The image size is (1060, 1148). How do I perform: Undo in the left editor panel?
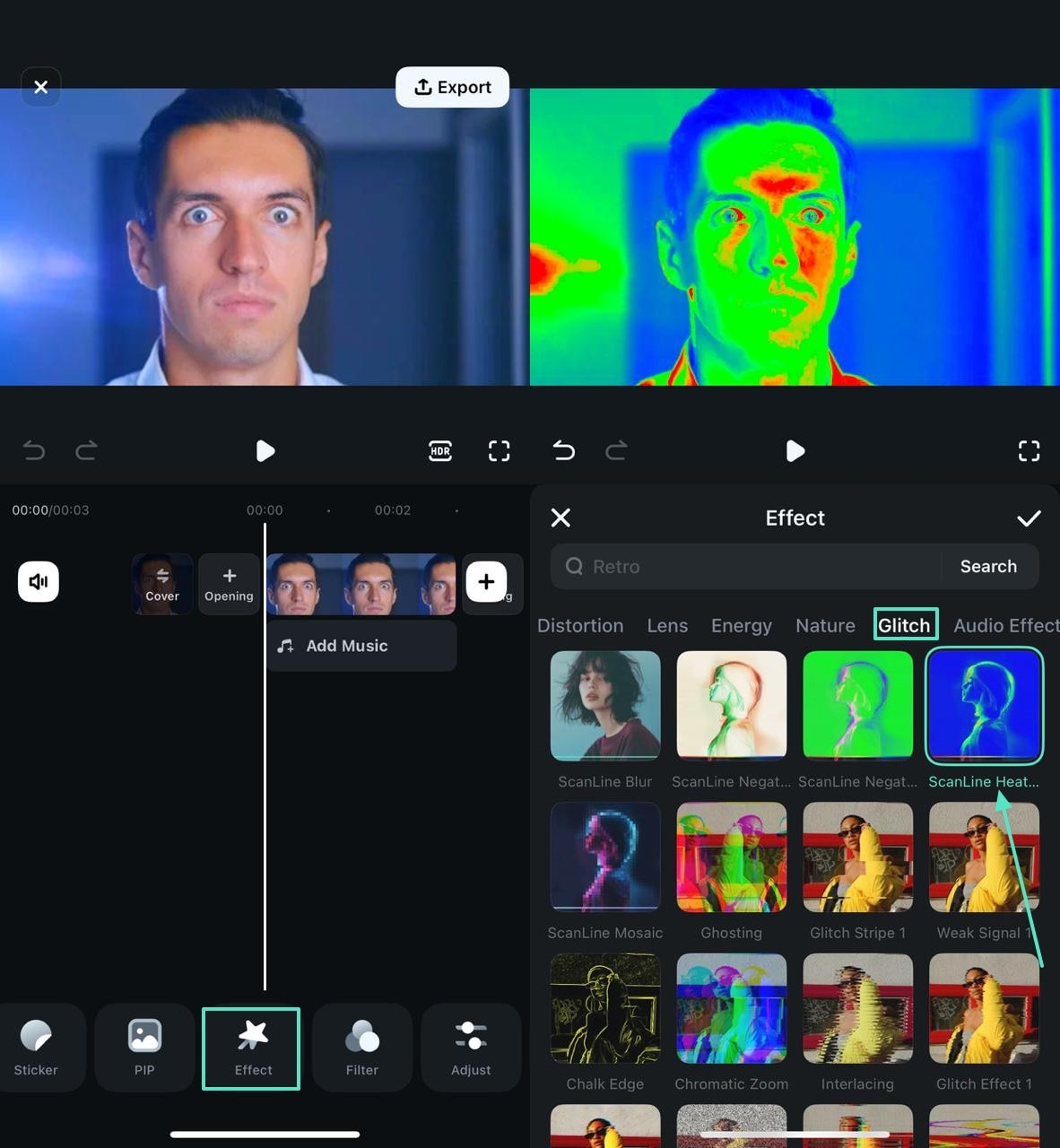(34, 450)
